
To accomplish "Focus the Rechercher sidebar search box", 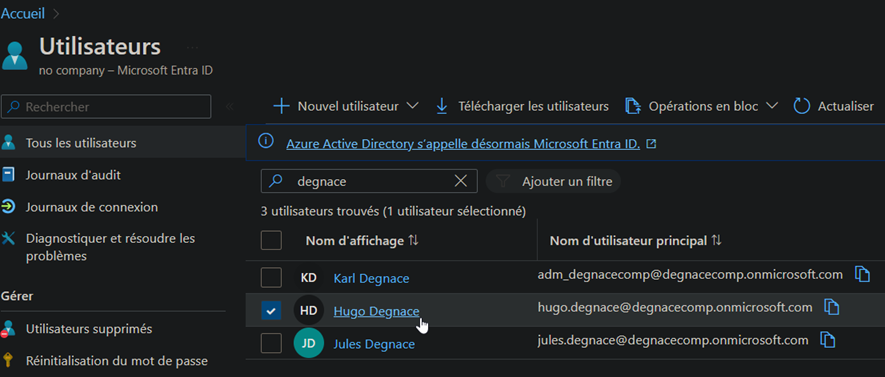I will (106, 107).
